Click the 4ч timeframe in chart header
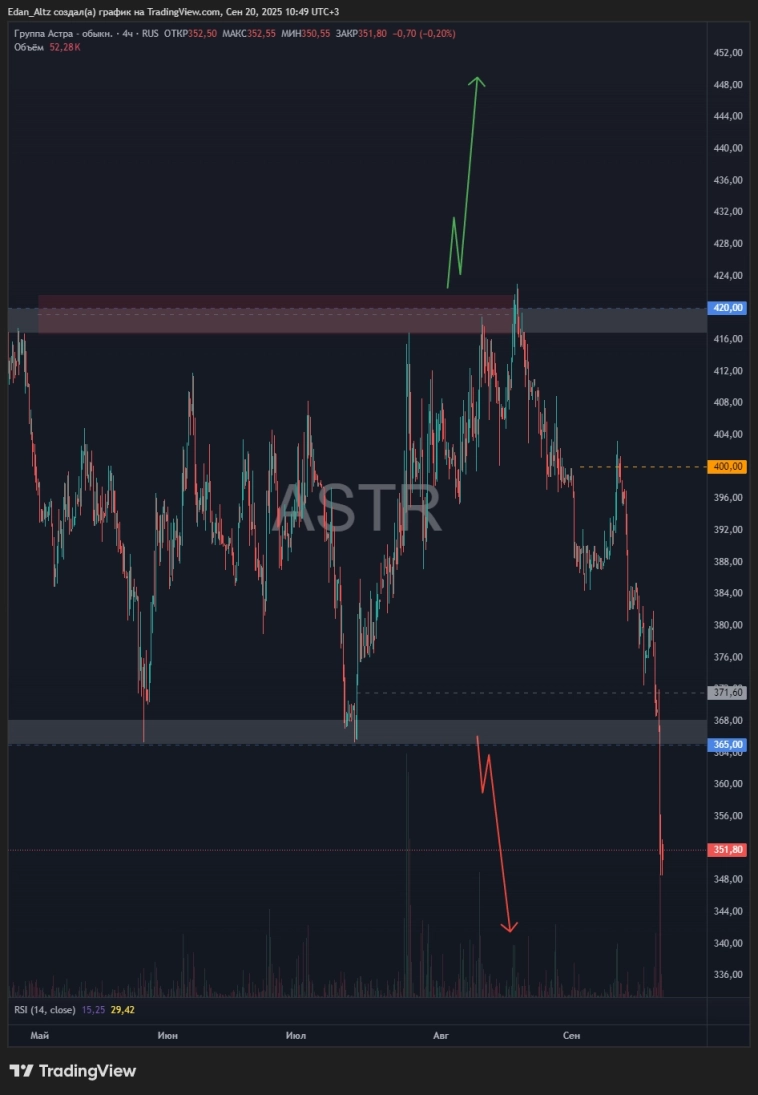The width and height of the screenshot is (758, 1095). click(126, 34)
